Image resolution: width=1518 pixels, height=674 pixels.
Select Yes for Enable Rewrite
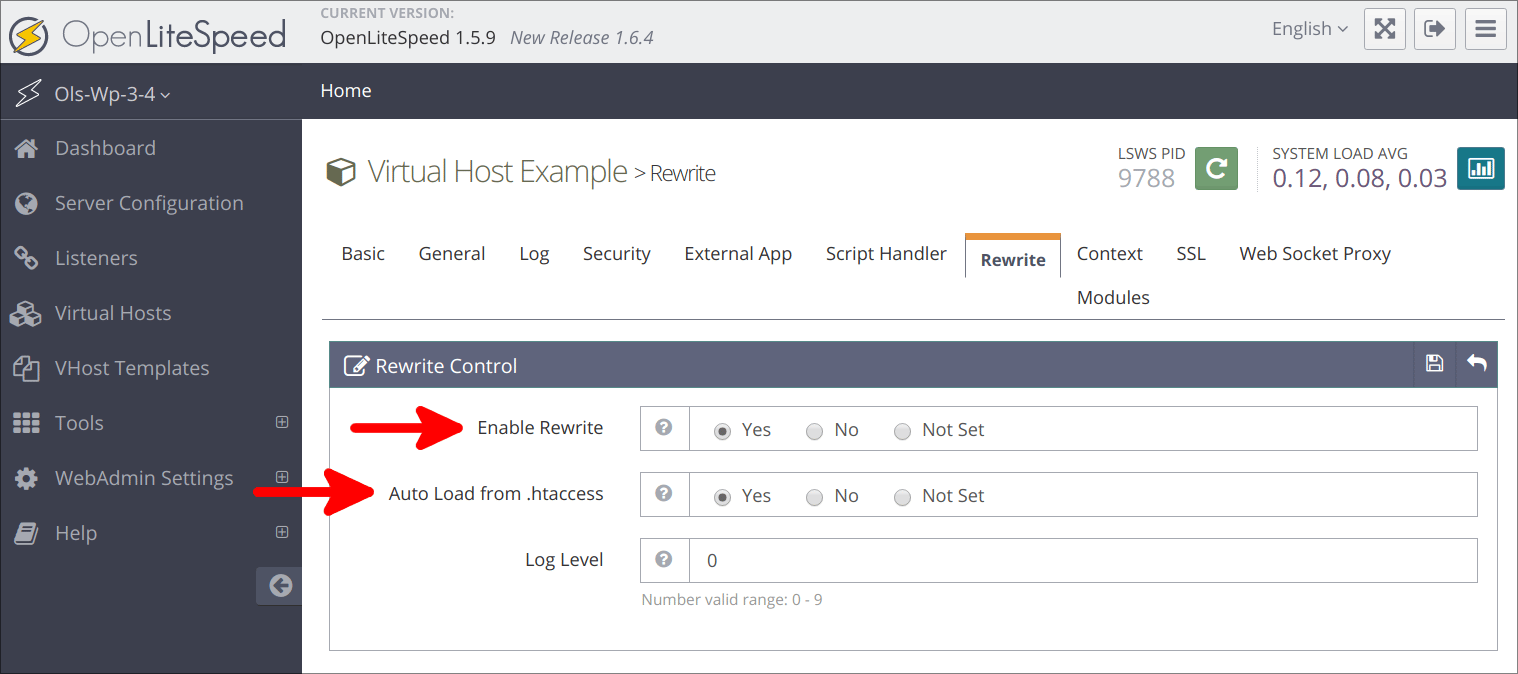722,431
